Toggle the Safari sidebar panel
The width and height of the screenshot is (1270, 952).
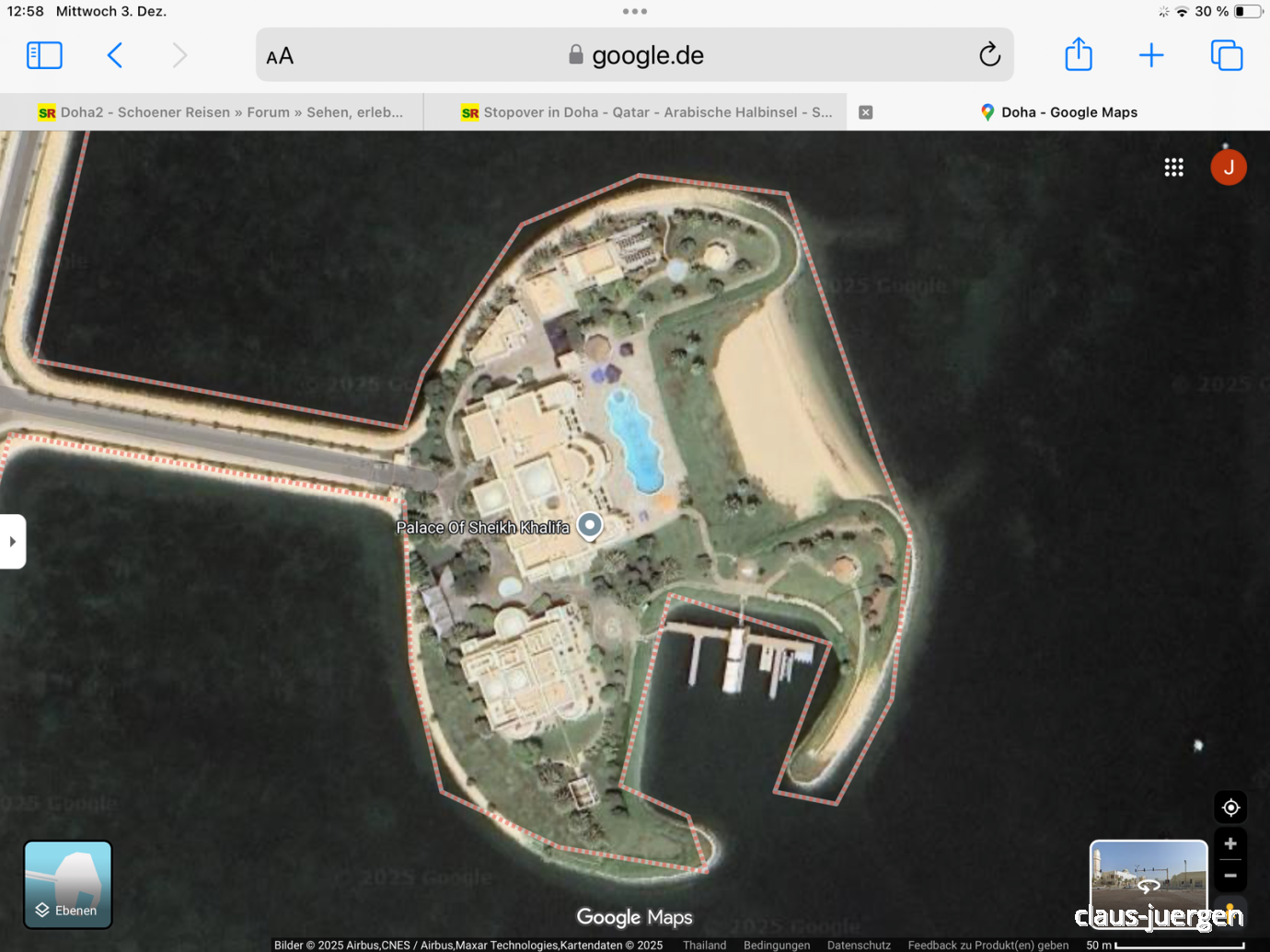44,55
